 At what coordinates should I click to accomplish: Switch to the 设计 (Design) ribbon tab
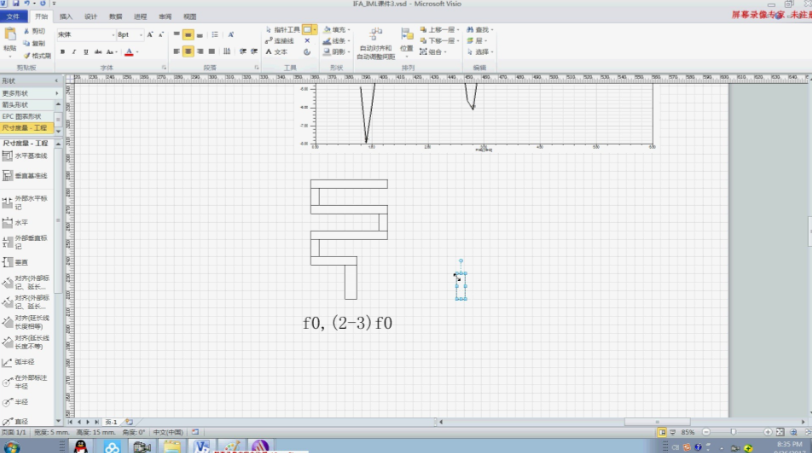pos(91,17)
